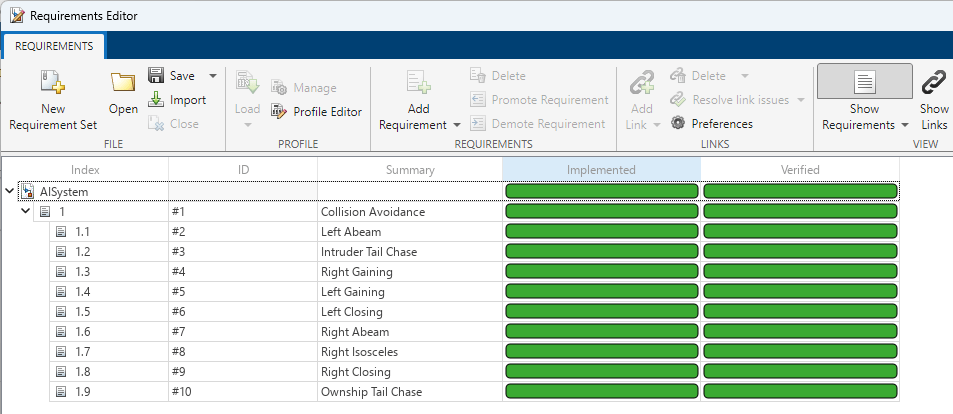Click the Verified column header
953x414 pixels.
pos(800,170)
